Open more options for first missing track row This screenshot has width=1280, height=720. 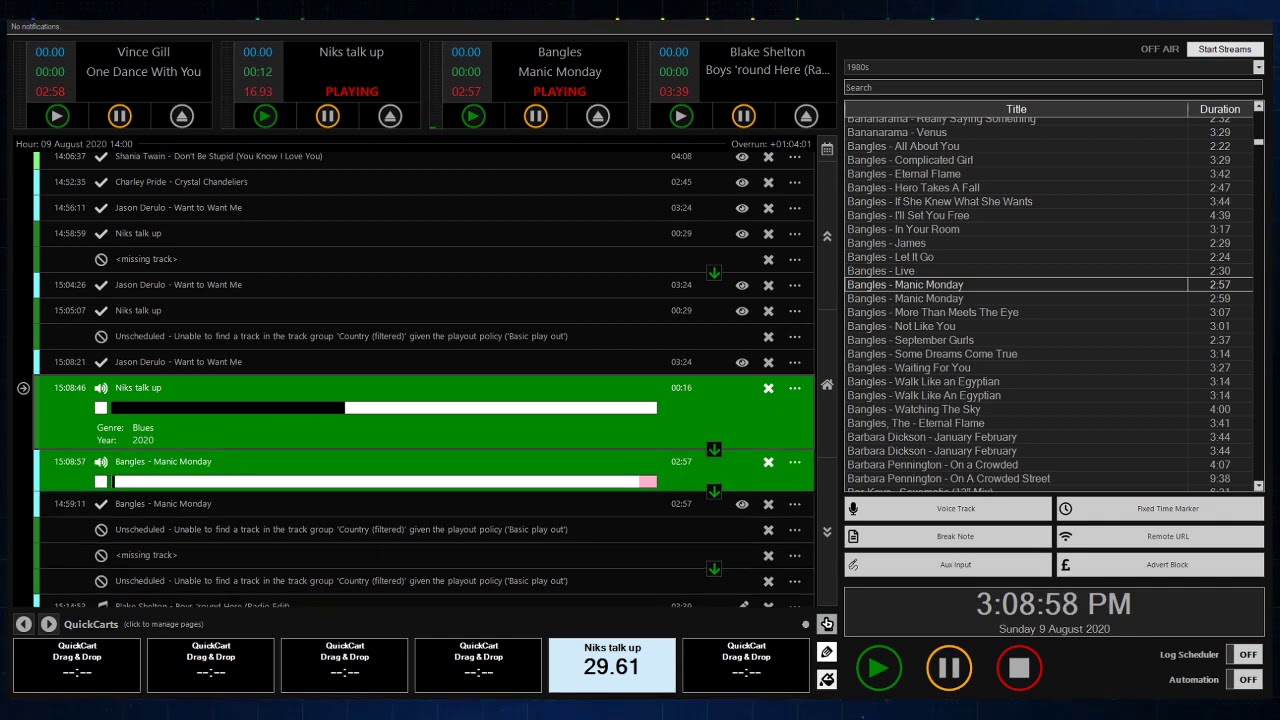pos(795,260)
